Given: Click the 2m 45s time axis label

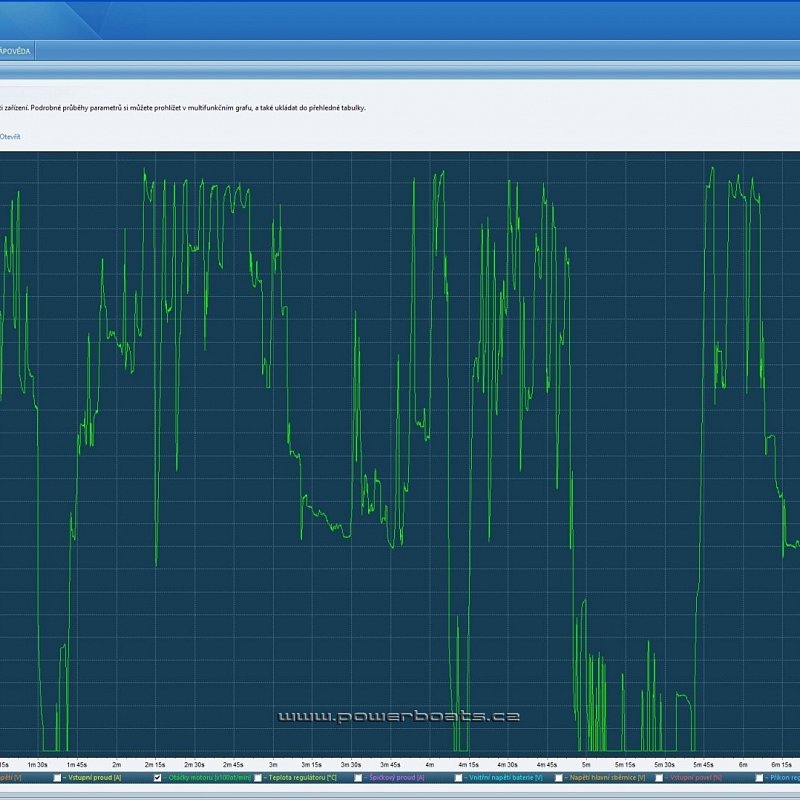Looking at the screenshot, I should point(233,763).
